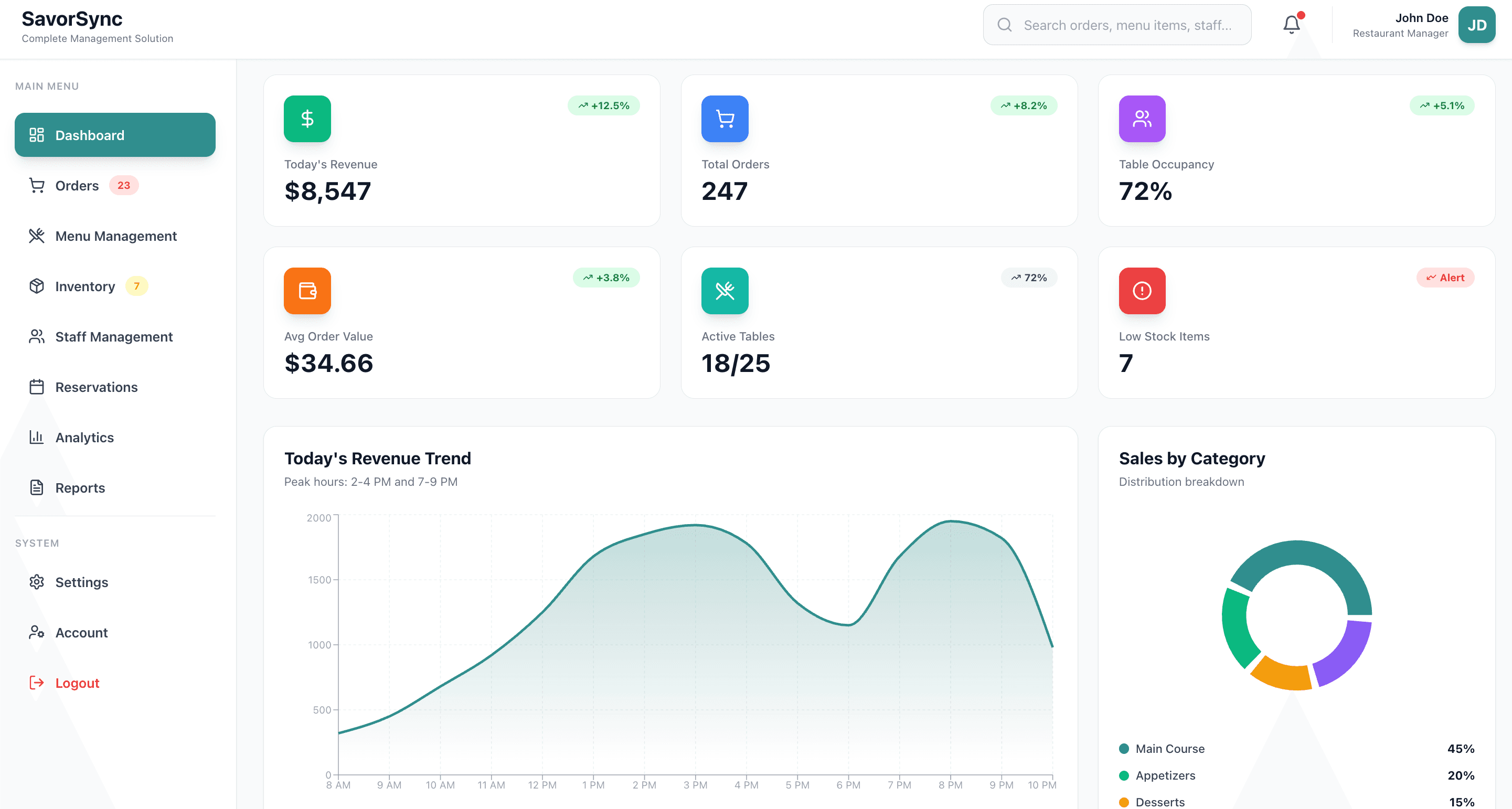
Task: Click the JD user avatar
Action: click(1476, 25)
